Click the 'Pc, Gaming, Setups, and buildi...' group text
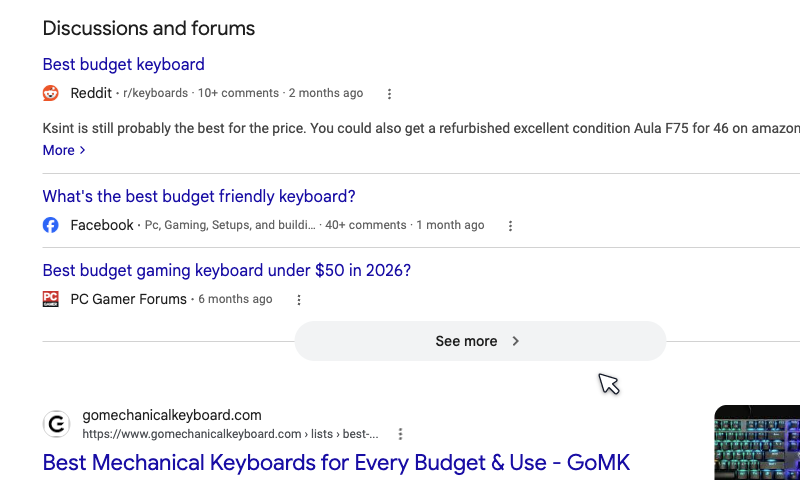This screenshot has height=480, width=800. click(x=230, y=225)
